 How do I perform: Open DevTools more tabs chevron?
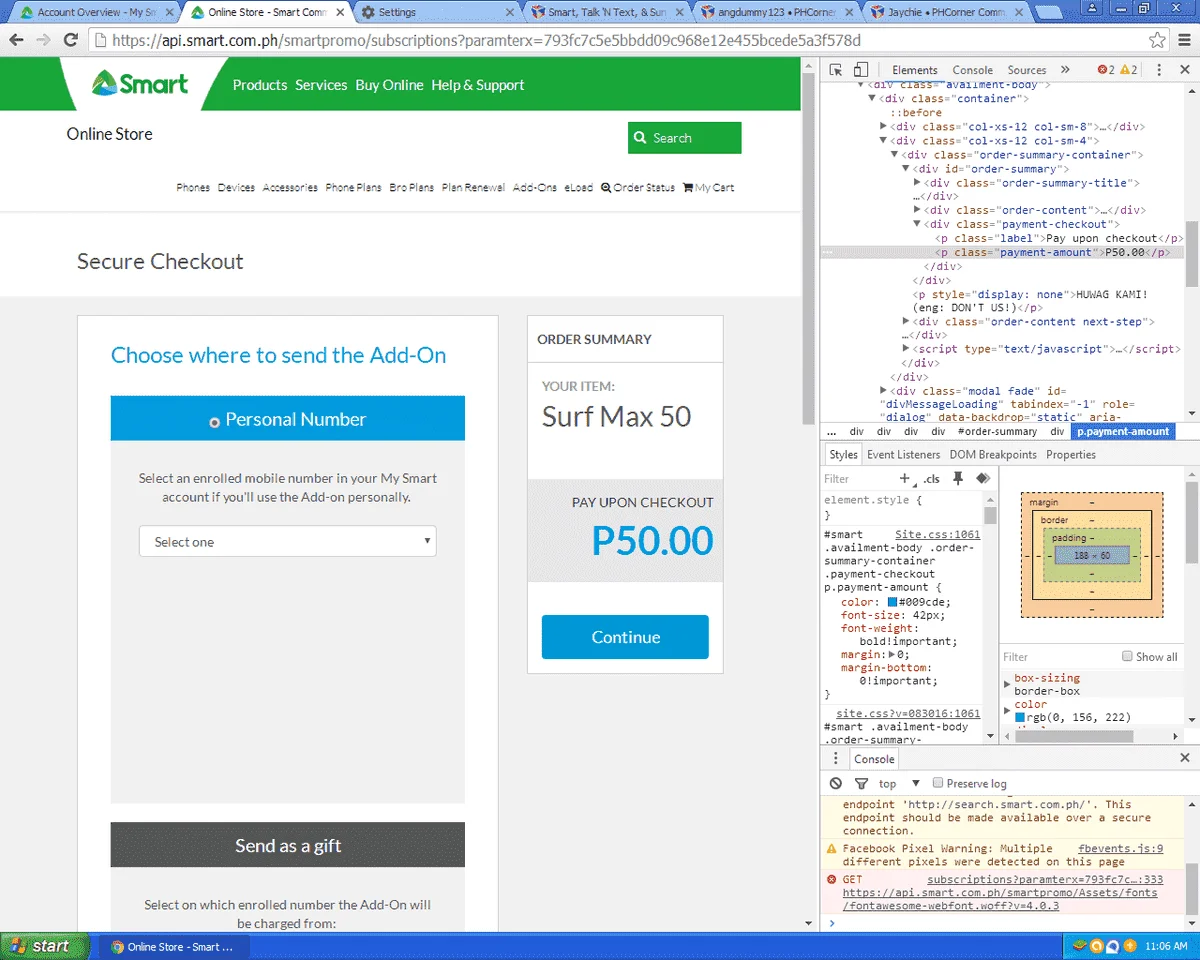[x=1065, y=70]
